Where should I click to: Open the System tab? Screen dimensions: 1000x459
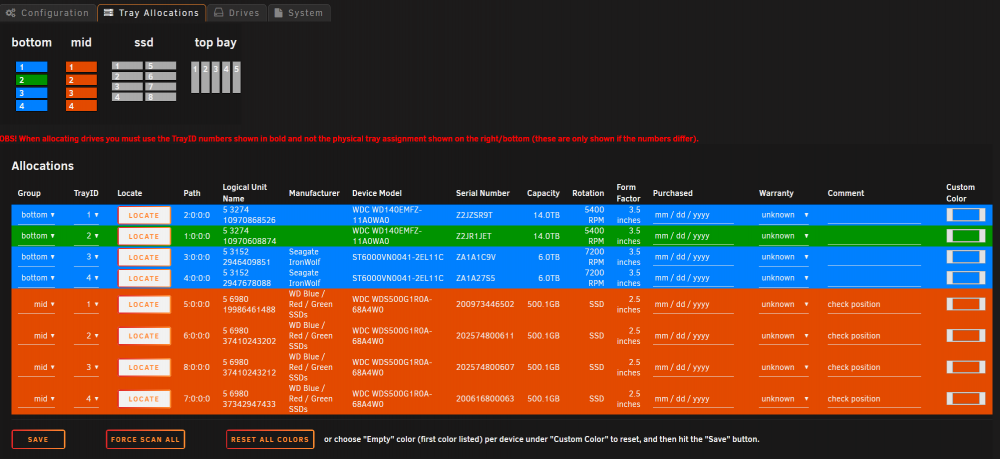pos(299,13)
